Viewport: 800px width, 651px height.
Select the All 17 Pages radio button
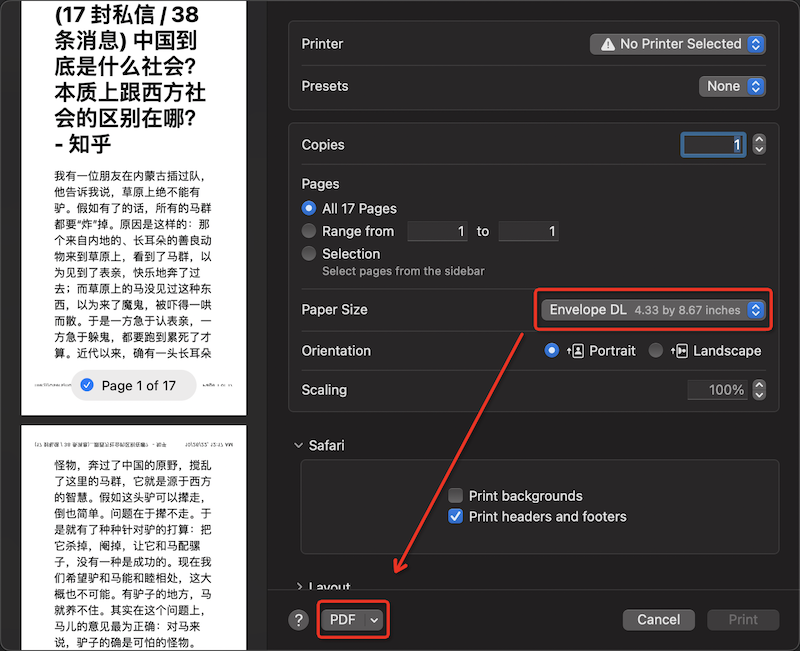coord(309,209)
